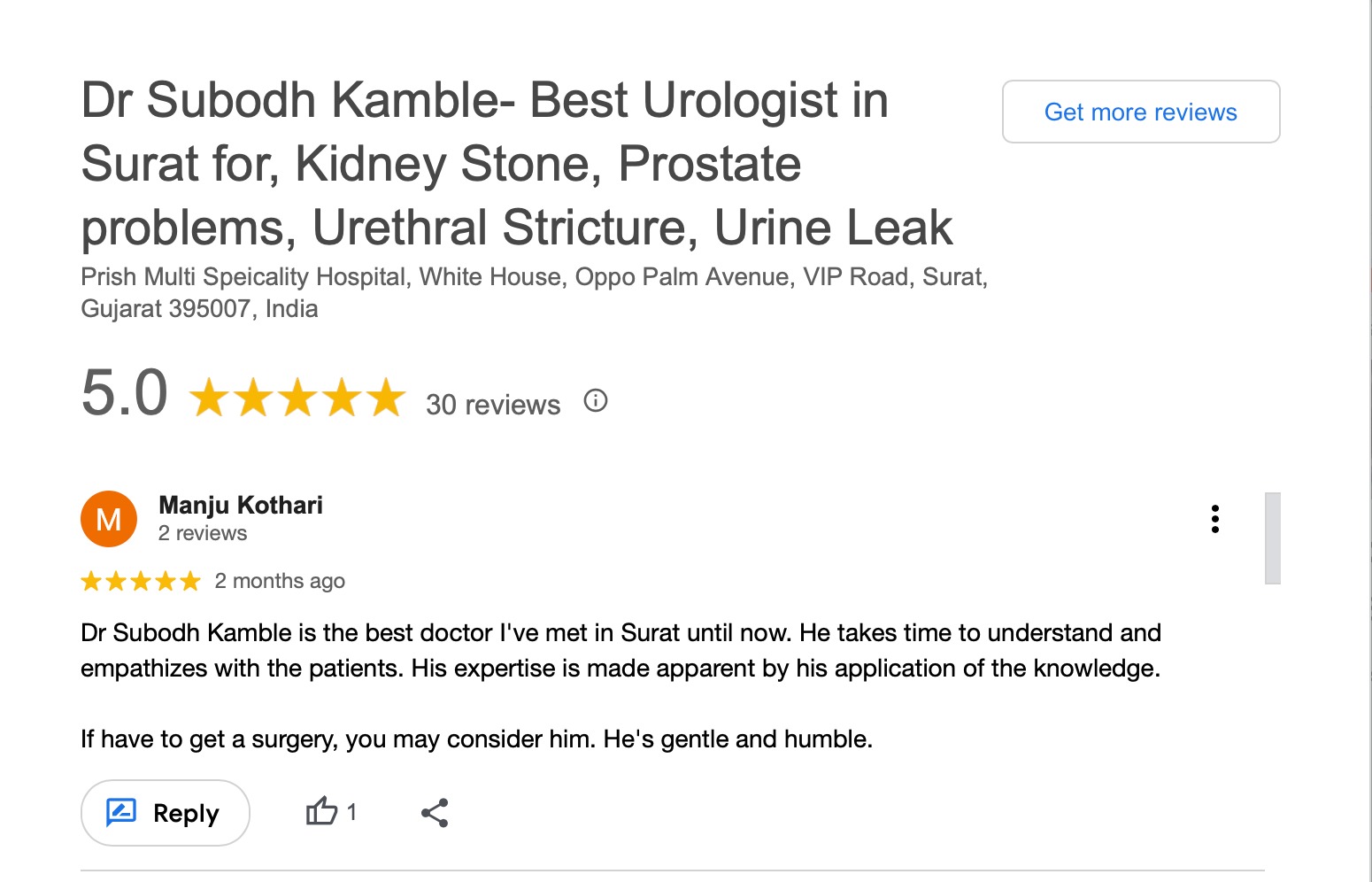Click the reviews list scrollbar thumb
The image size is (1372, 882).
(1273, 538)
